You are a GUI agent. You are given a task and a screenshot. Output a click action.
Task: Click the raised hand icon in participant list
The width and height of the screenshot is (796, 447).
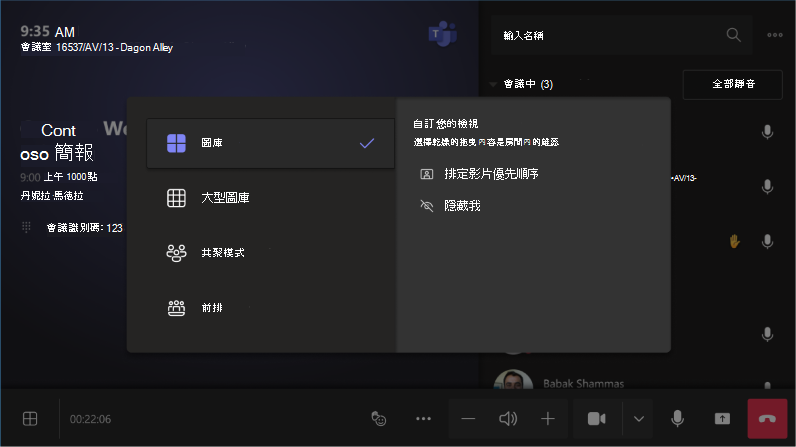tap(734, 242)
